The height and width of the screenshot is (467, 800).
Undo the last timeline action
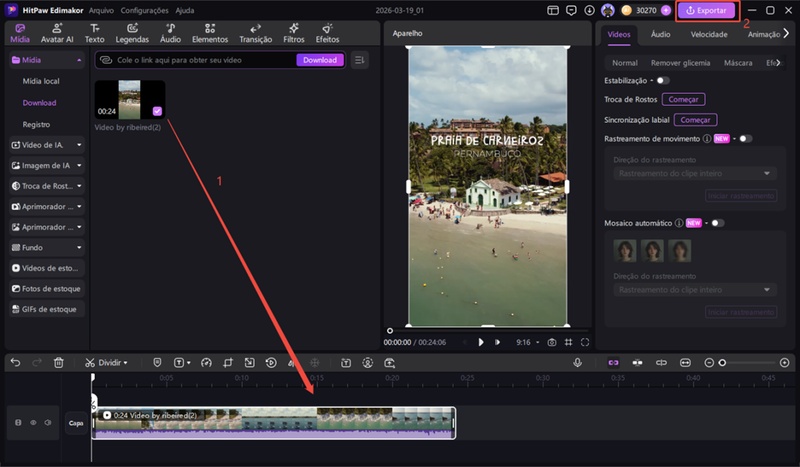click(15, 362)
